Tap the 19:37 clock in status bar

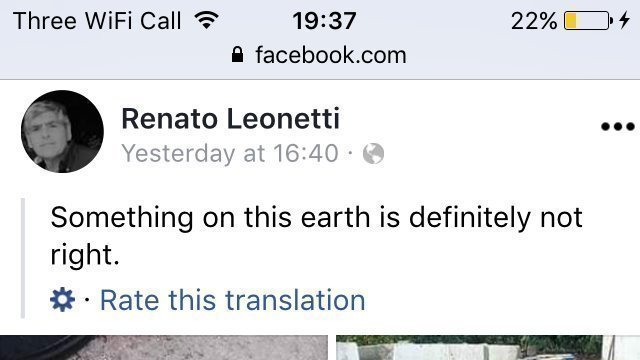(x=324, y=20)
